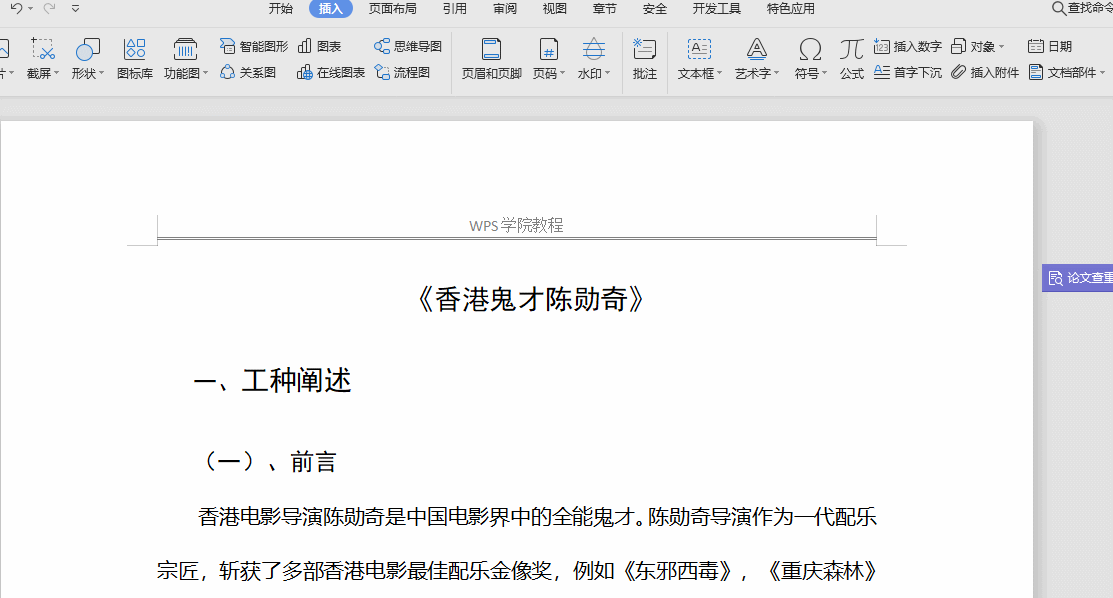The width and height of the screenshot is (1113, 598).
Task: Insert a 思维导图 mind map
Action: pos(406,45)
